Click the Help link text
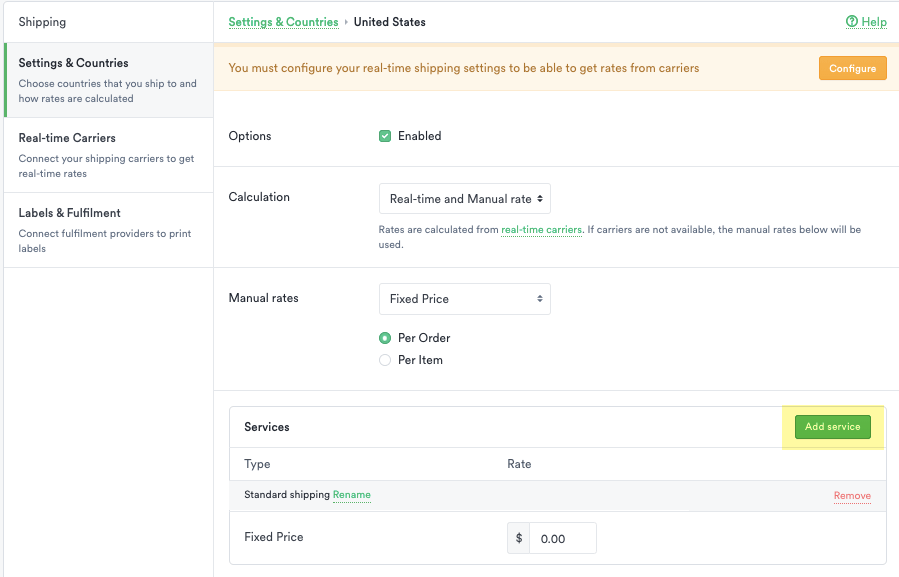Image resolution: width=899 pixels, height=577 pixels. pos(874,22)
